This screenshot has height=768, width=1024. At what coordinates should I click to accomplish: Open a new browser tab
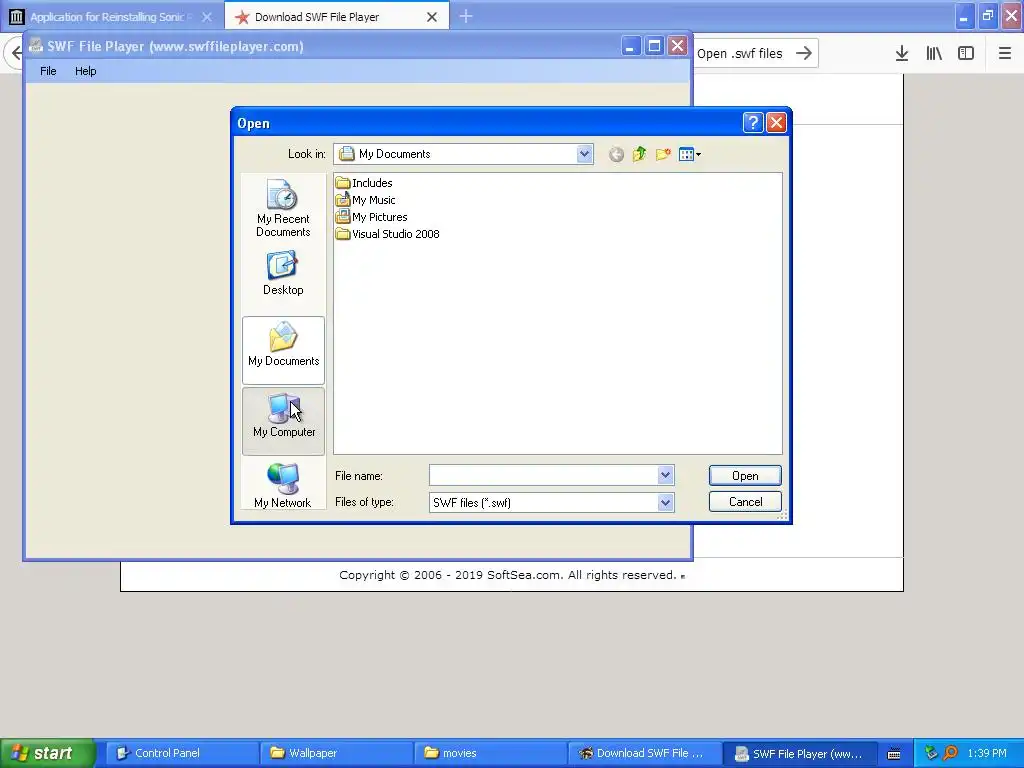point(466,16)
